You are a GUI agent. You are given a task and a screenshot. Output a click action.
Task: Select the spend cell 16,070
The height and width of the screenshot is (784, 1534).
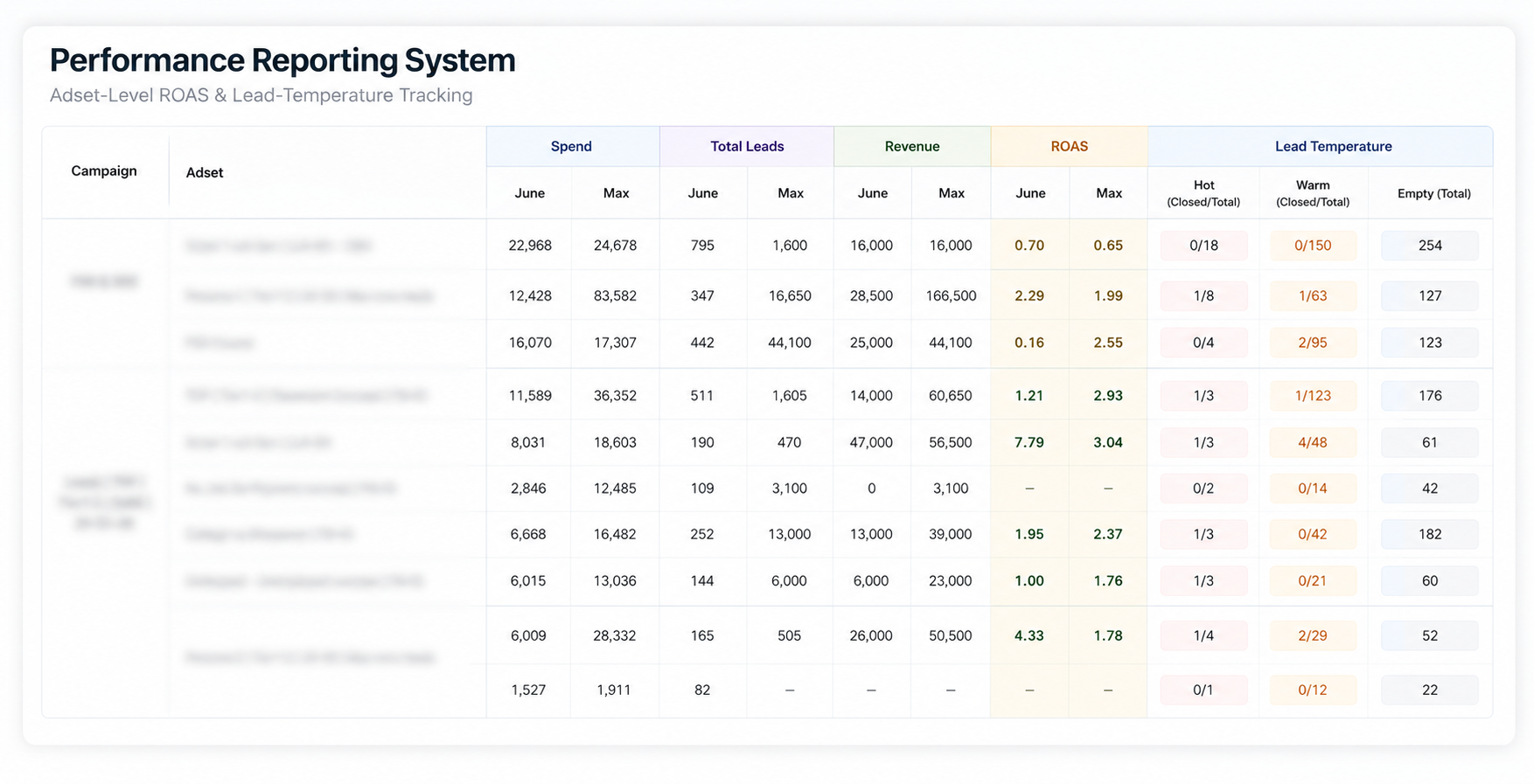(x=530, y=343)
